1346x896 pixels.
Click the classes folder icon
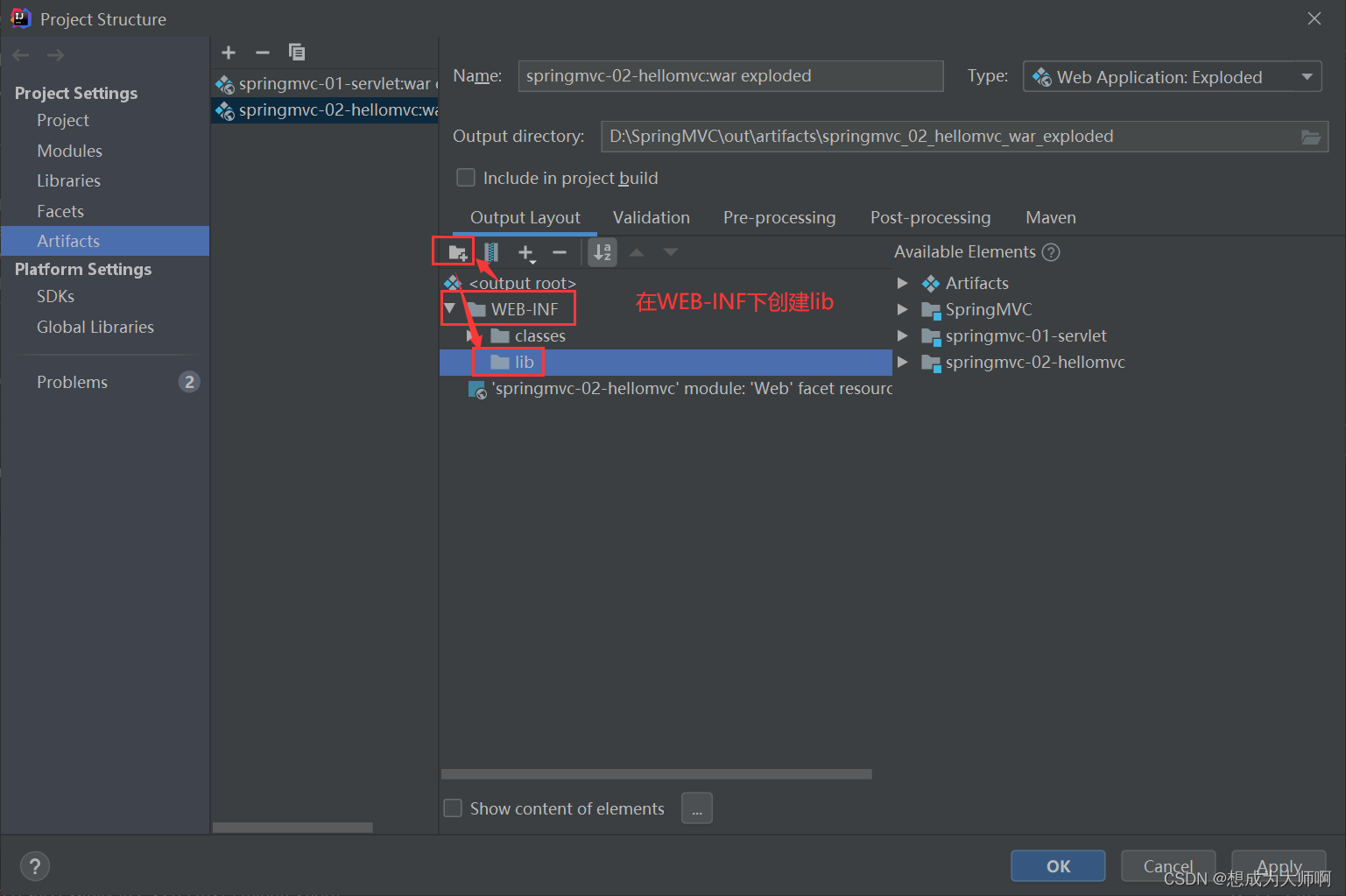coord(500,335)
